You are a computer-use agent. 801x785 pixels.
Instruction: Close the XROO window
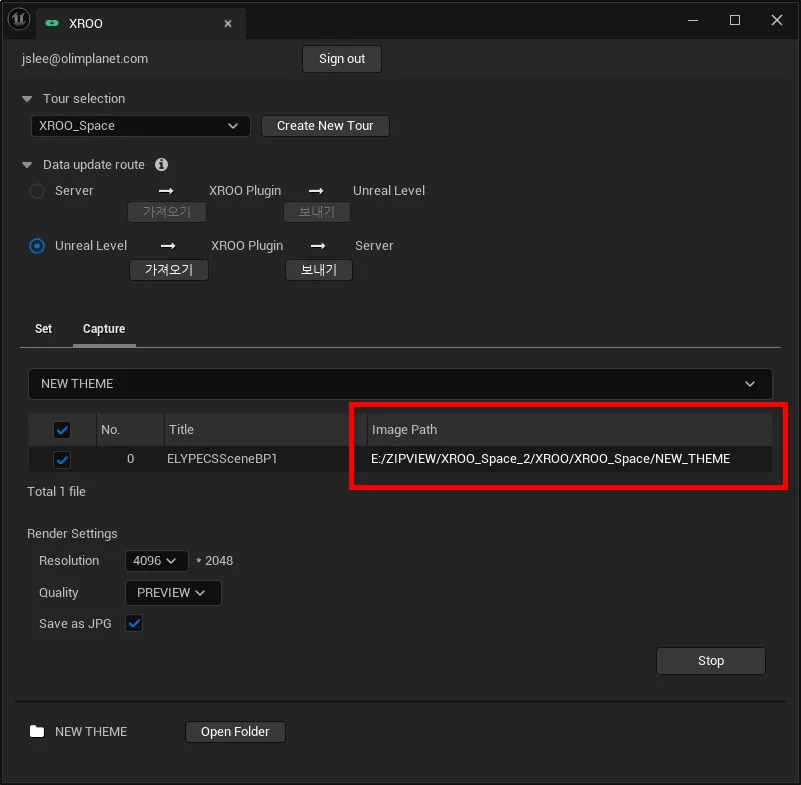pos(776,20)
